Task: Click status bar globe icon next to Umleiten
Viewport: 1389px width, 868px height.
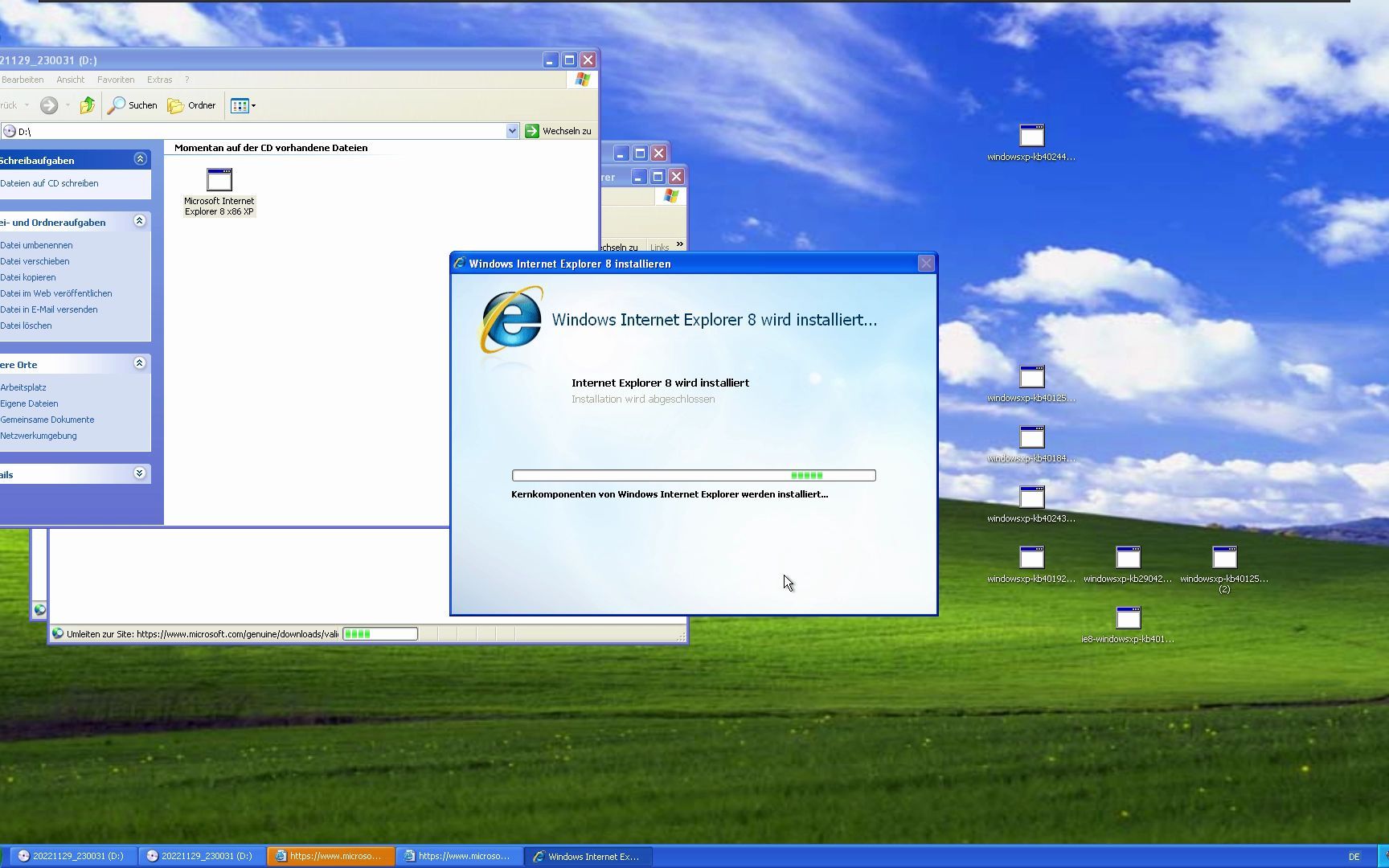Action: (x=58, y=633)
